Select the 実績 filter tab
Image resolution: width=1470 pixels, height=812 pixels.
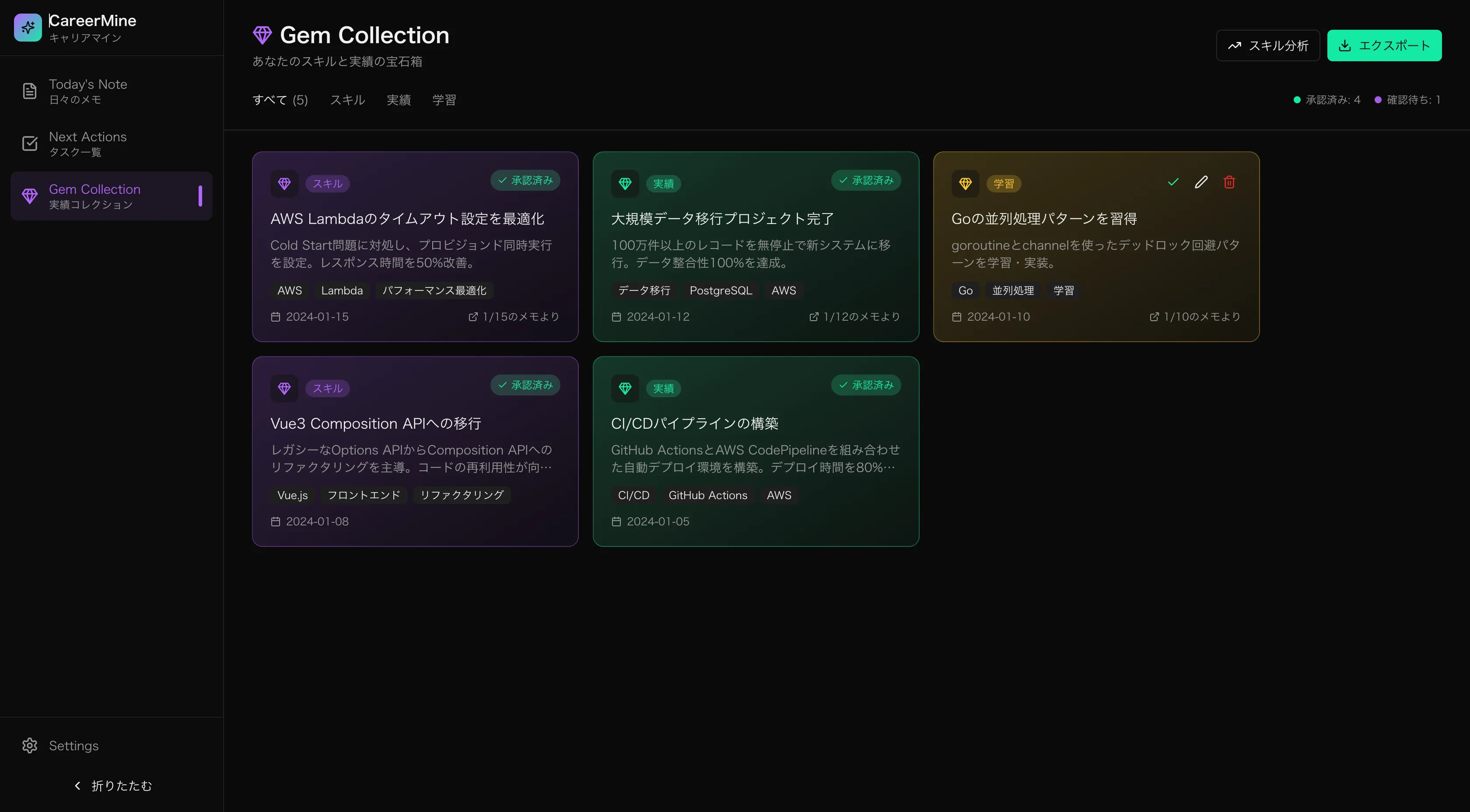tap(398, 100)
